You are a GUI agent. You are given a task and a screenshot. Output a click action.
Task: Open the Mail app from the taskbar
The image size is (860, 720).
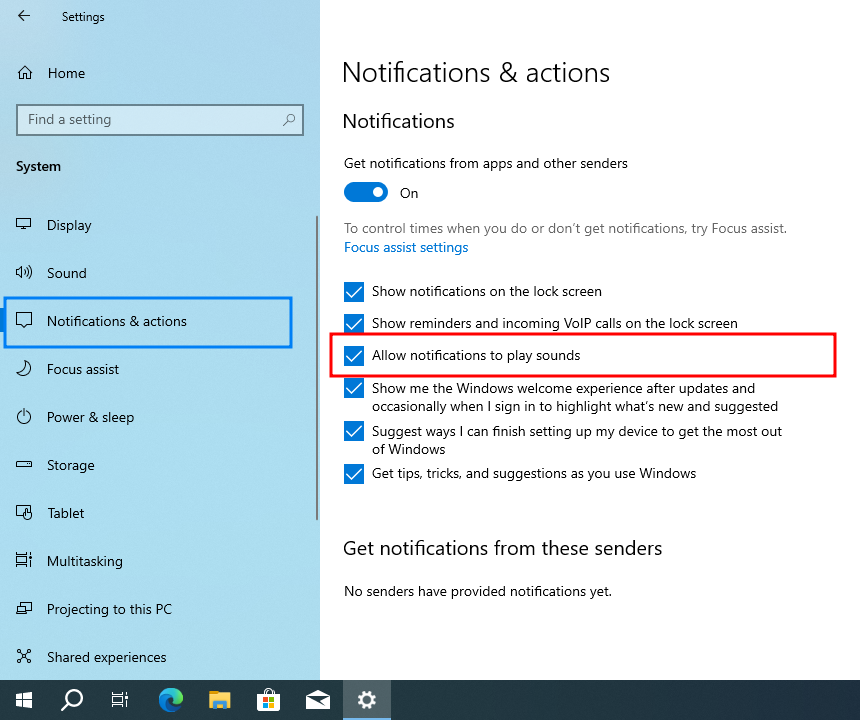(x=318, y=700)
